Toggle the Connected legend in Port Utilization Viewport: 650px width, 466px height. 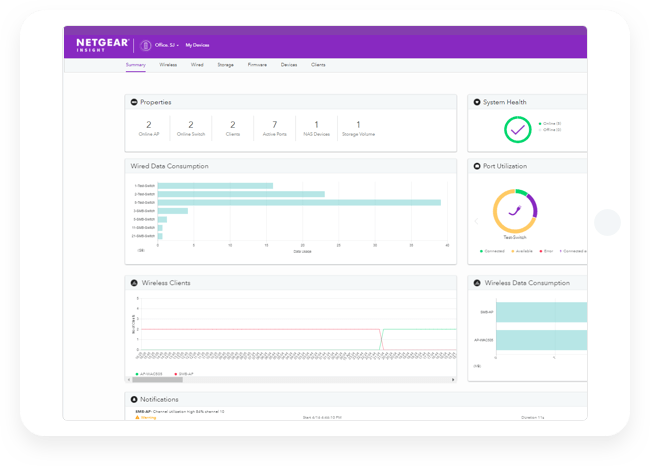click(494, 251)
